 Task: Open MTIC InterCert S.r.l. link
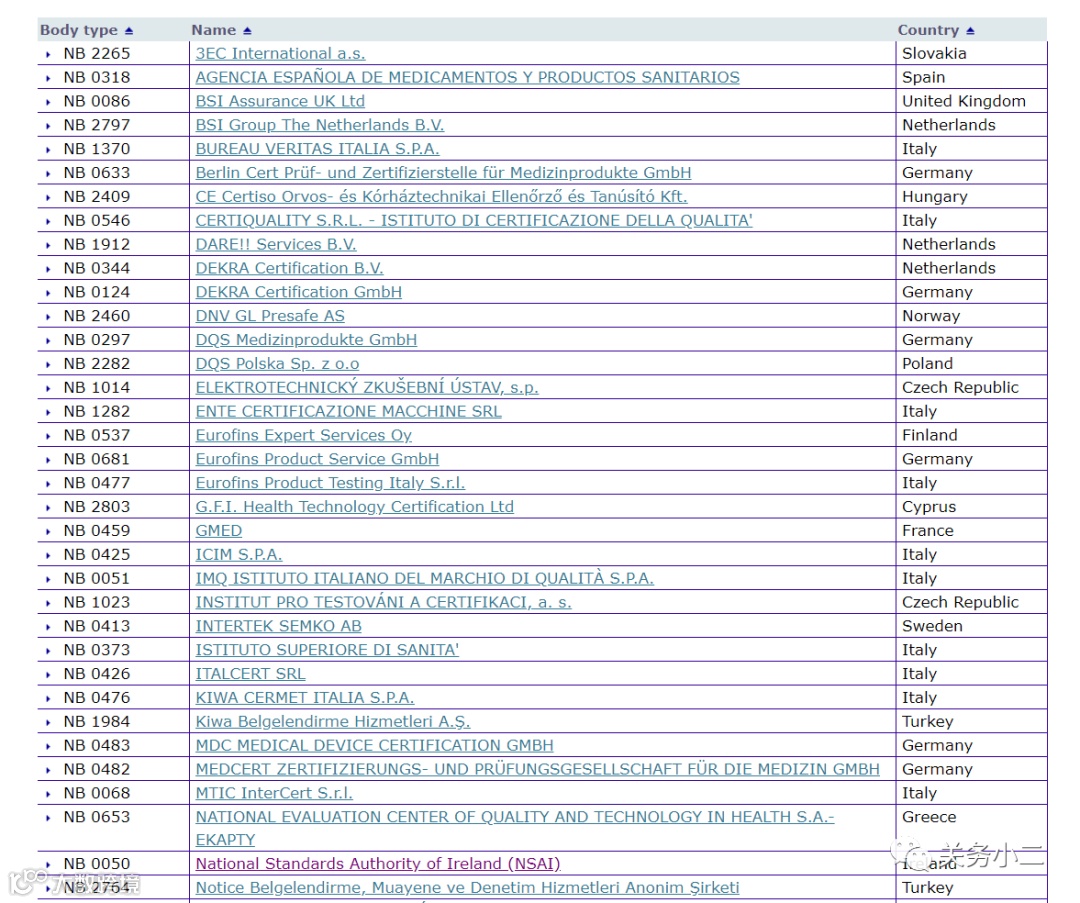coord(274,794)
